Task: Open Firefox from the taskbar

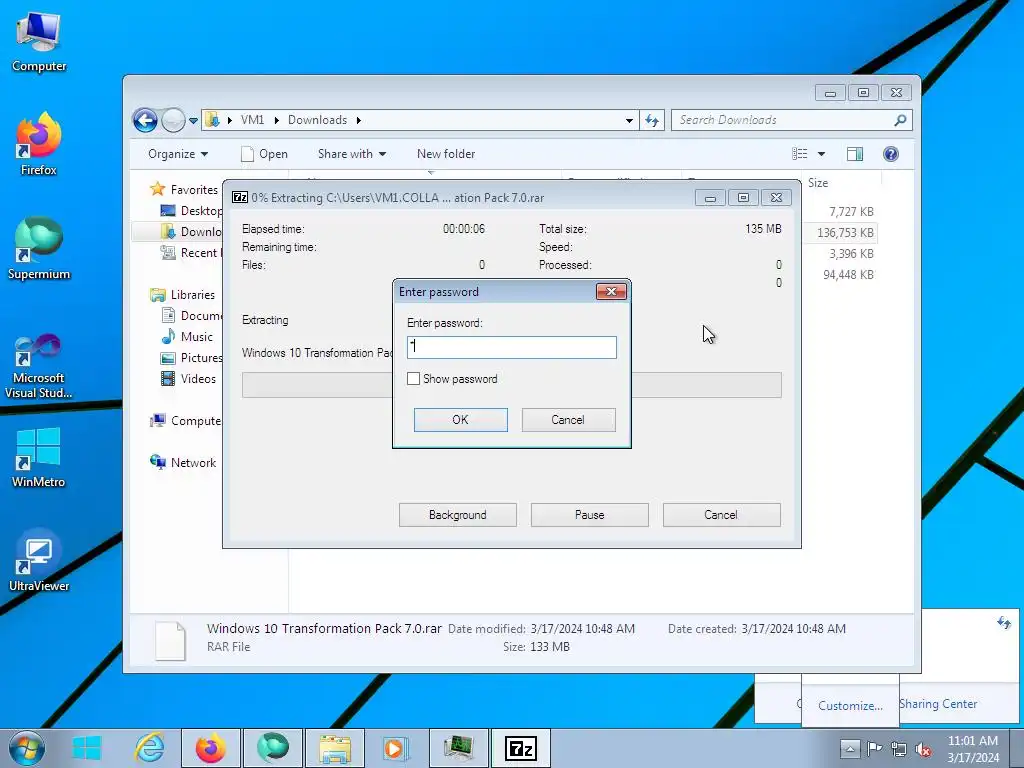Action: (211, 748)
